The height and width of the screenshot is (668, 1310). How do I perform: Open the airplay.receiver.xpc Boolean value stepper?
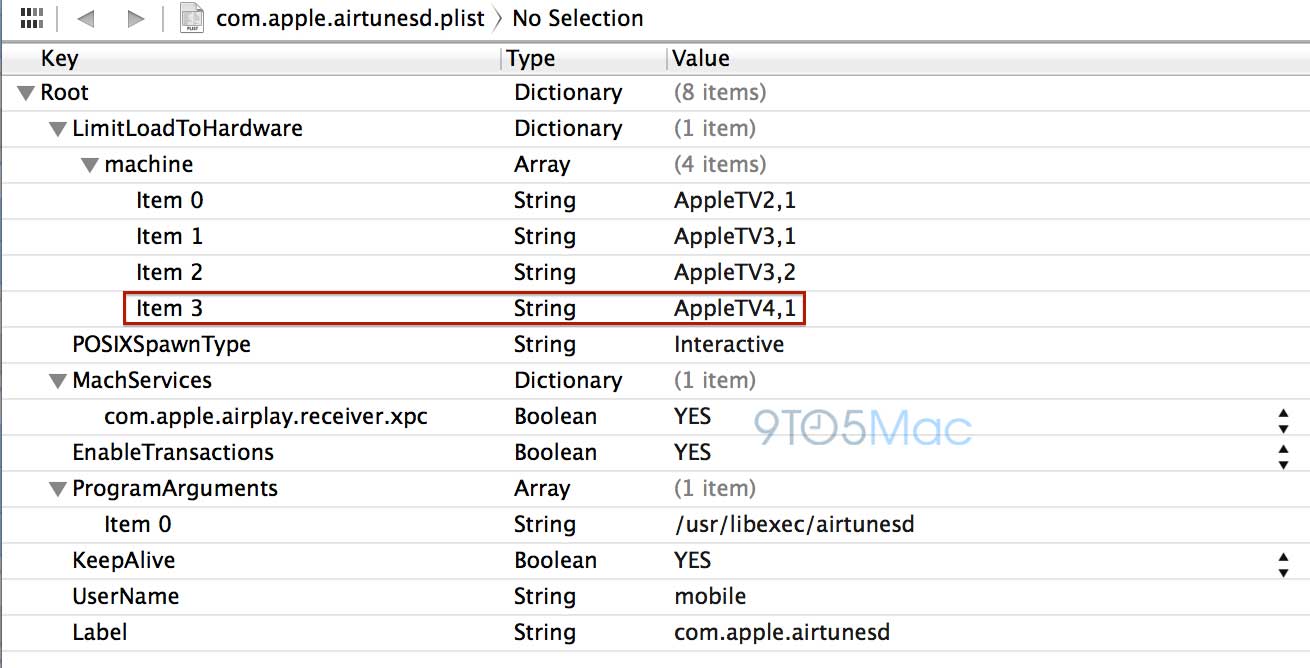(x=1283, y=417)
